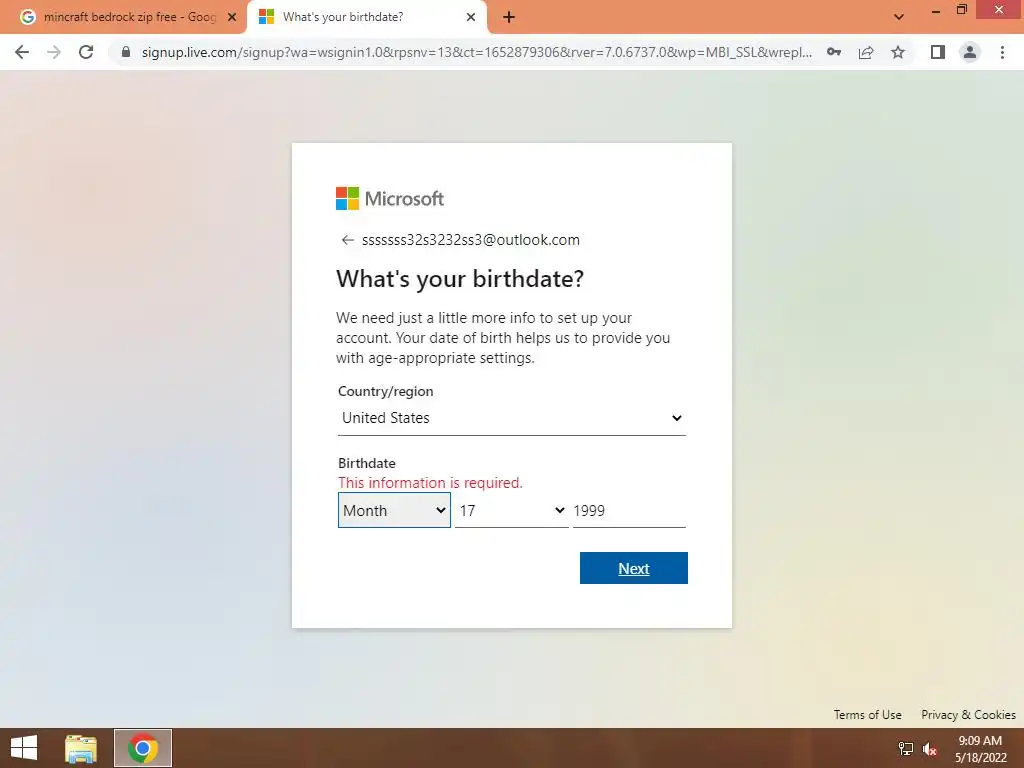Restore down the Chrome window
Image resolution: width=1024 pixels, height=768 pixels.
[961, 10]
